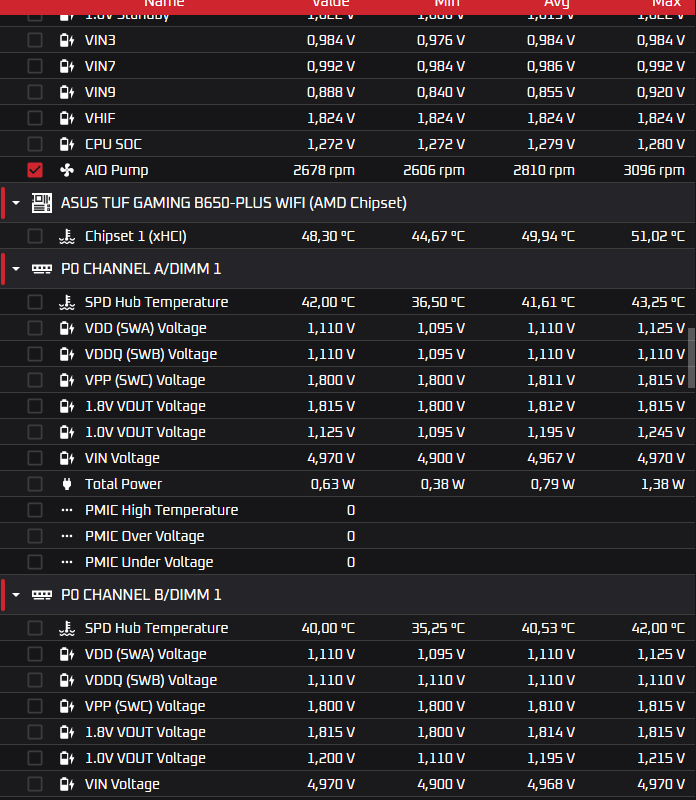
Task: Uncheck the AIO Pump checkbox
Action: (x=35, y=170)
